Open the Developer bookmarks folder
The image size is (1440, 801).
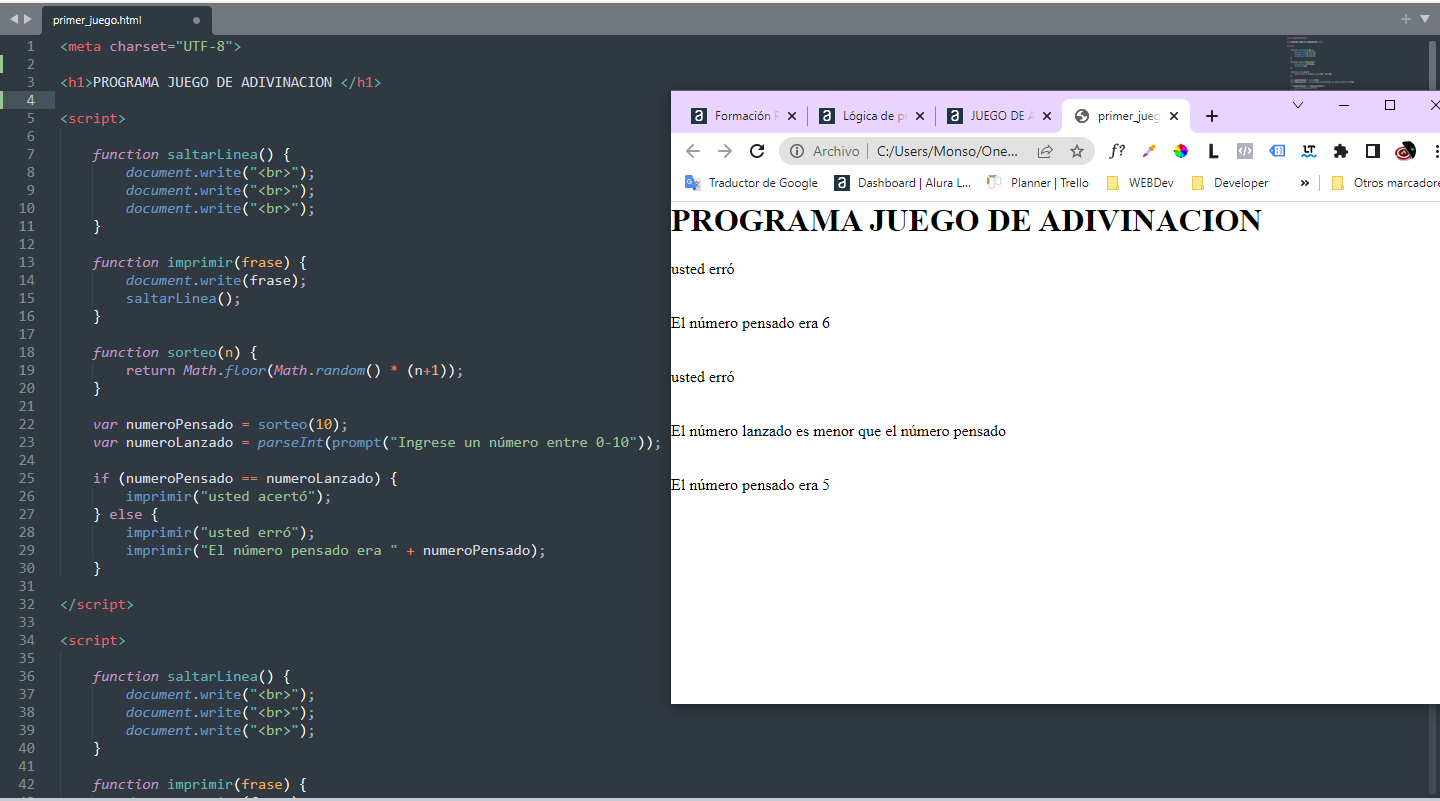1230,183
